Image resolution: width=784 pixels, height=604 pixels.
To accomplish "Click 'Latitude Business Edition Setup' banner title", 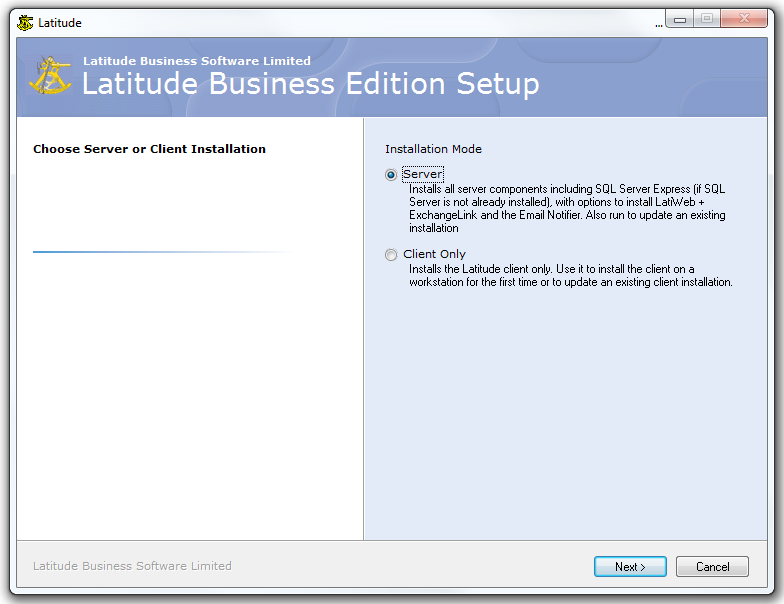I will click(x=310, y=84).
